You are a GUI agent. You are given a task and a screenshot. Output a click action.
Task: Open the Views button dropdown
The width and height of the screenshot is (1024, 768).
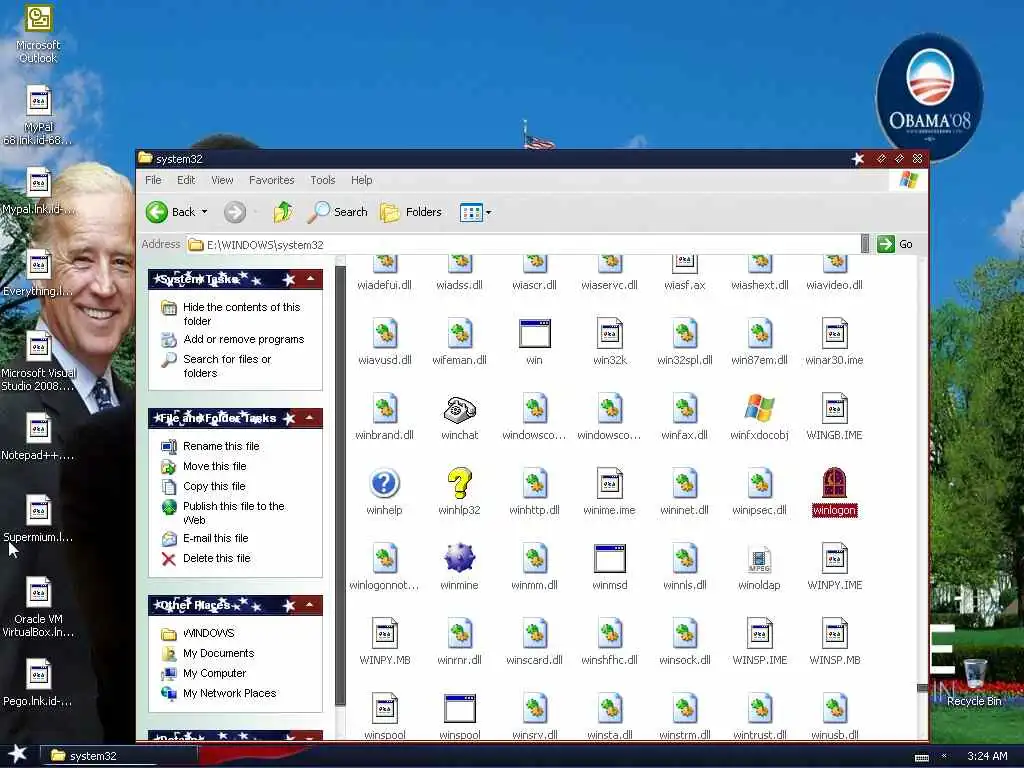click(488, 212)
